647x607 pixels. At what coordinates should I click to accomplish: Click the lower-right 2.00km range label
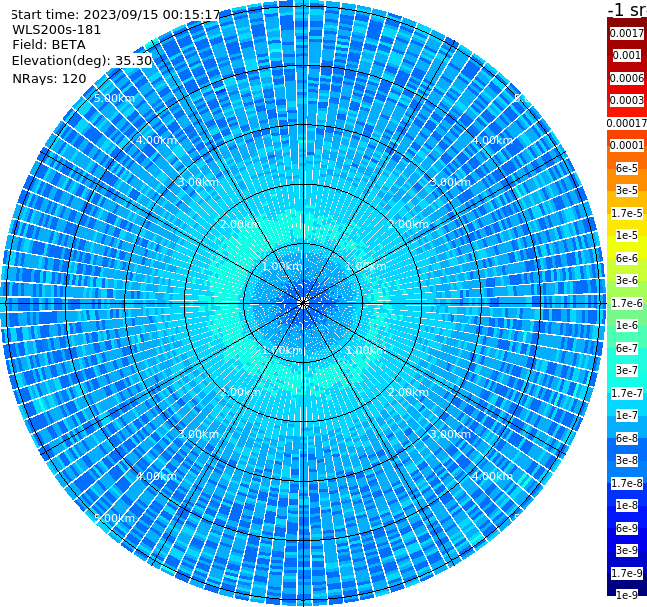(408, 392)
